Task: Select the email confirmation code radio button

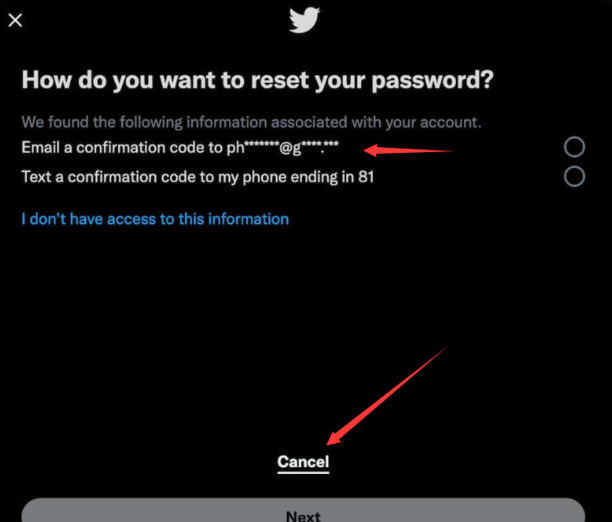Action: 574,148
